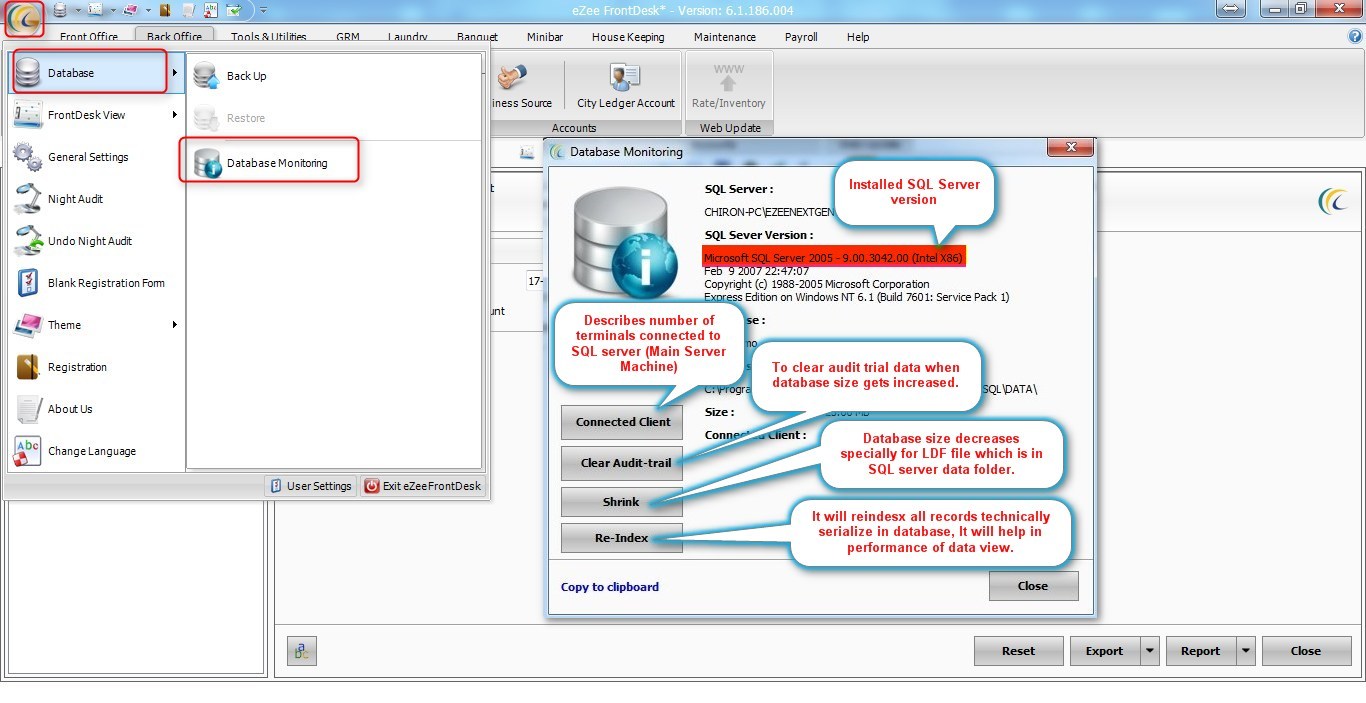Open the eZee application orb menu

pos(23,19)
